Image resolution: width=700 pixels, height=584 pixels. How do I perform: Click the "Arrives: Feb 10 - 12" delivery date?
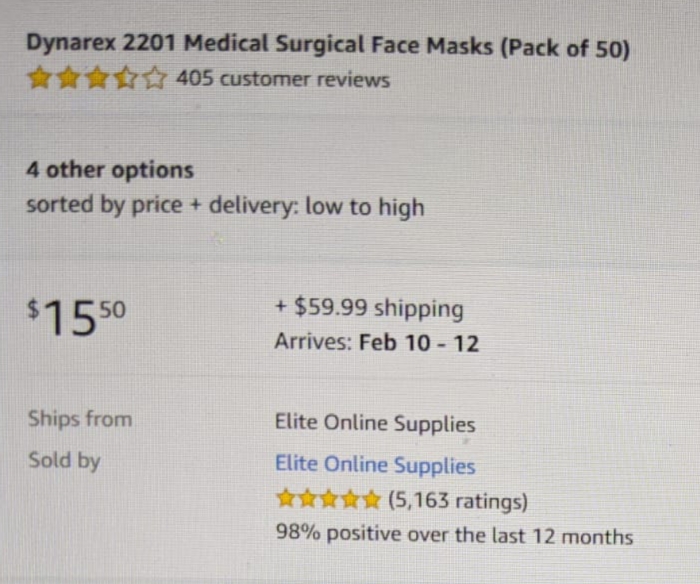point(377,343)
